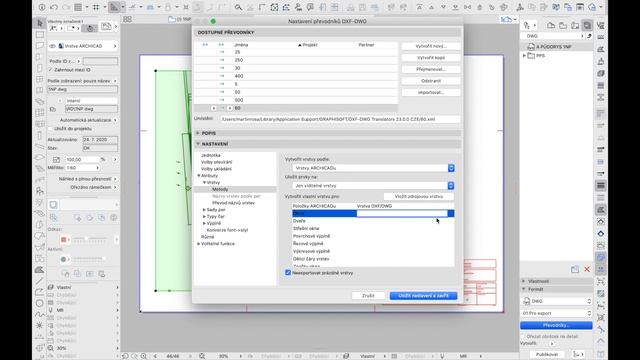The width and height of the screenshot is (640, 360).
Task: Click the Přejmenovat... button
Action: pos(431,69)
